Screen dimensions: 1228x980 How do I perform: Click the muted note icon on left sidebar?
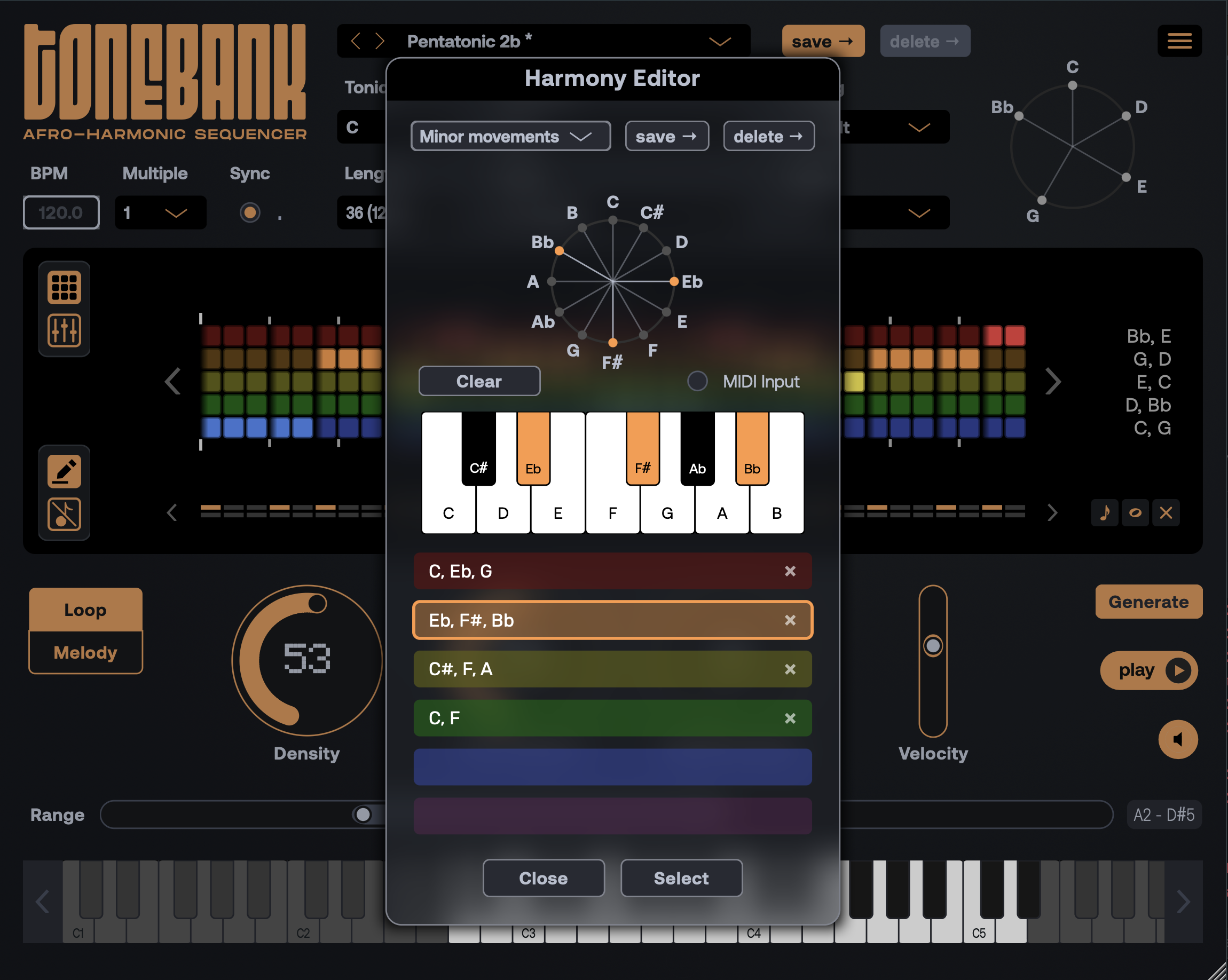click(x=64, y=513)
